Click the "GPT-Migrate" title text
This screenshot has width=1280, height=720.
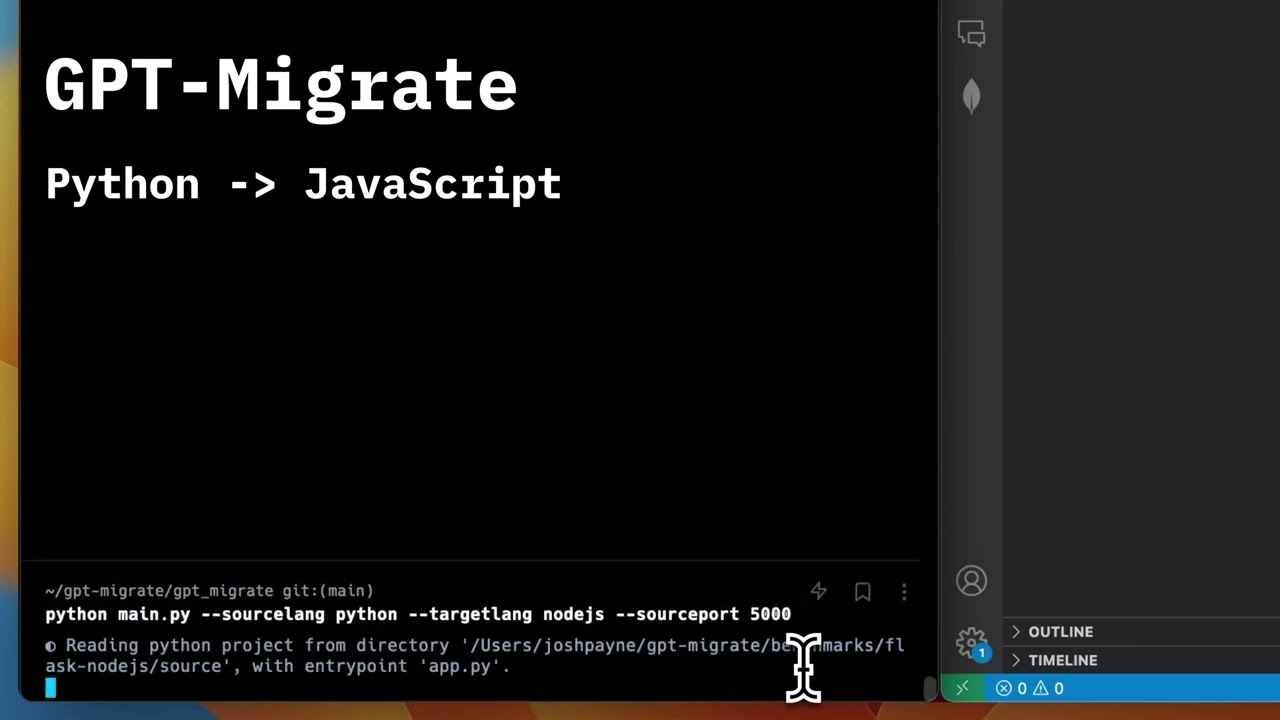281,87
